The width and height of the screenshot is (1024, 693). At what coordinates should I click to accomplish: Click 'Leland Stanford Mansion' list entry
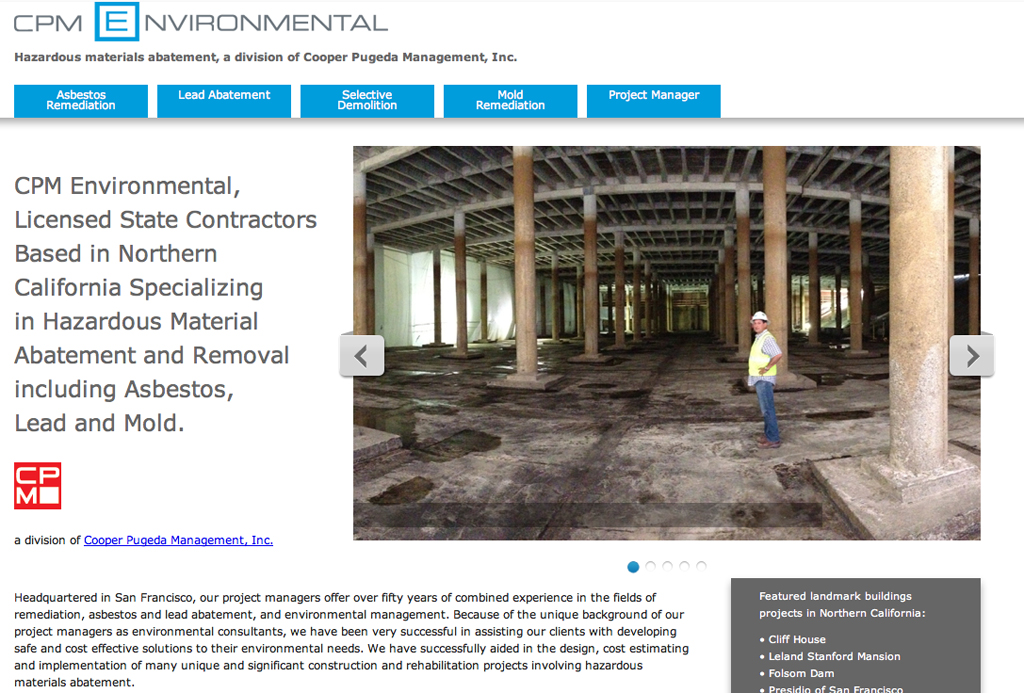834,656
